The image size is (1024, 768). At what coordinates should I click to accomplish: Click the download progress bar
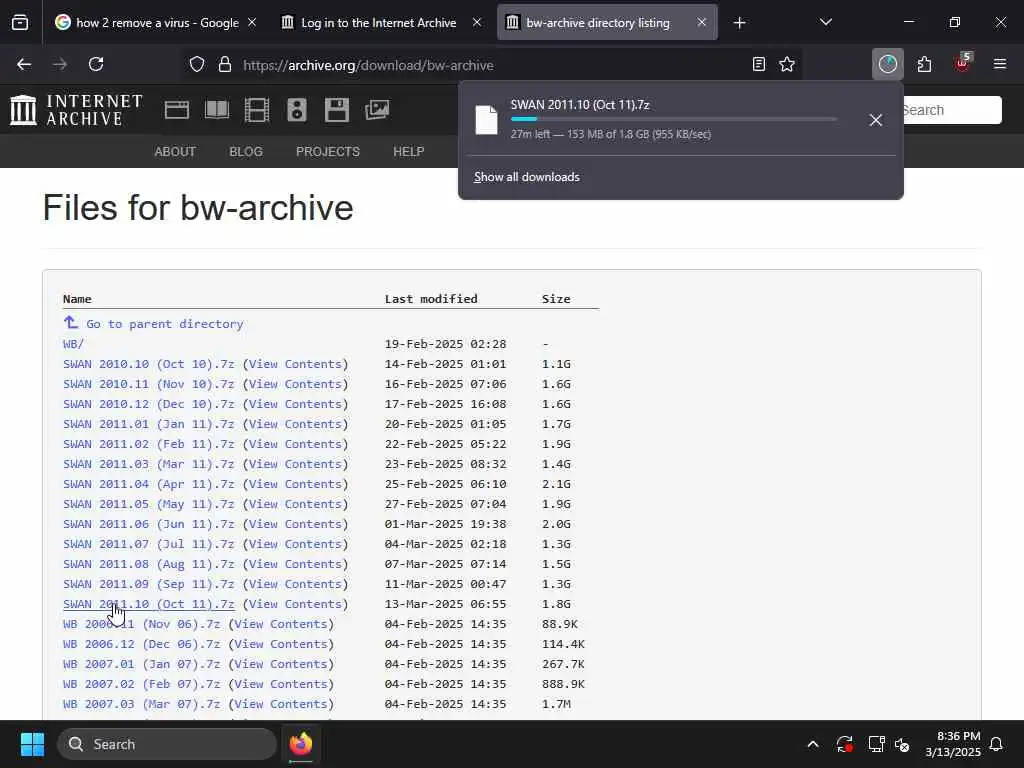click(674, 119)
